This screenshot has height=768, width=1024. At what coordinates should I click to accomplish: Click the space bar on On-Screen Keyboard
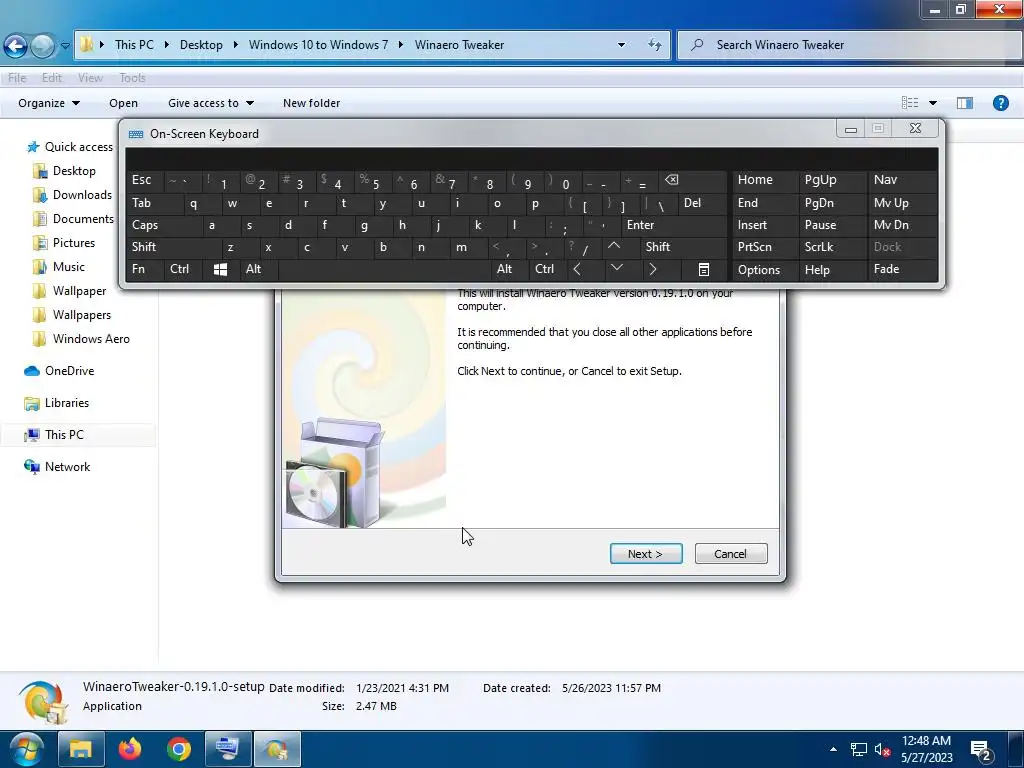(385, 269)
